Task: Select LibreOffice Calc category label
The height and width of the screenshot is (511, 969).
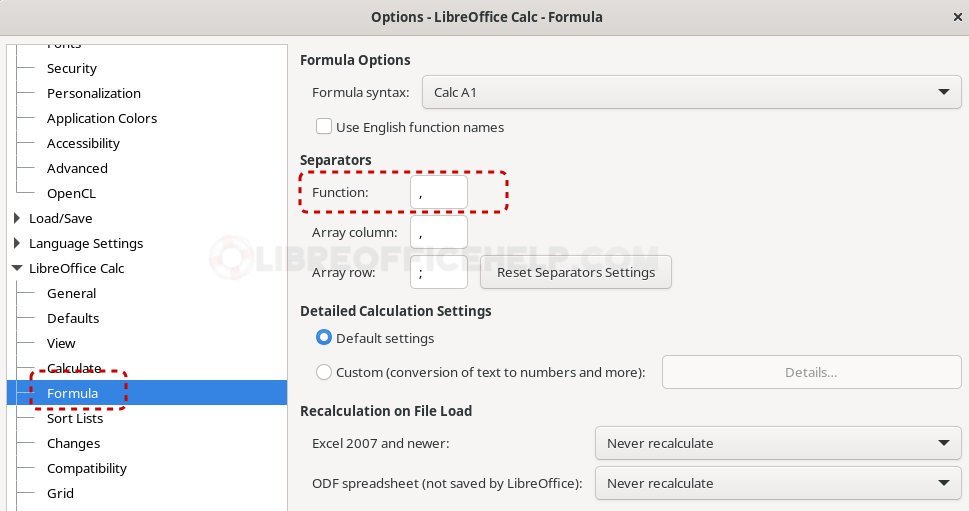Action: (77, 268)
